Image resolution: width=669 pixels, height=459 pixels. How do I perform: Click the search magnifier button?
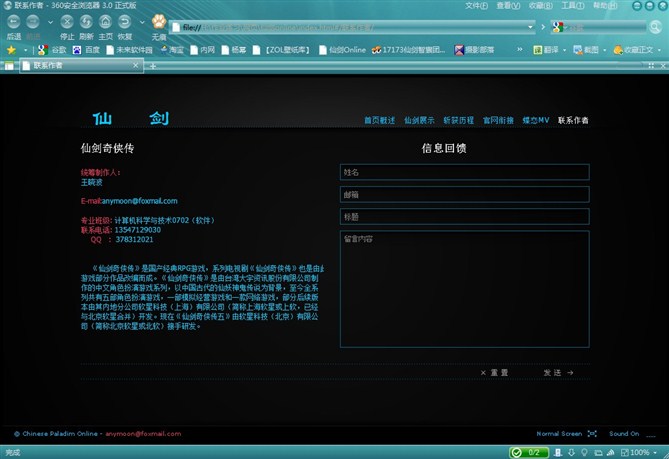[x=655, y=27]
